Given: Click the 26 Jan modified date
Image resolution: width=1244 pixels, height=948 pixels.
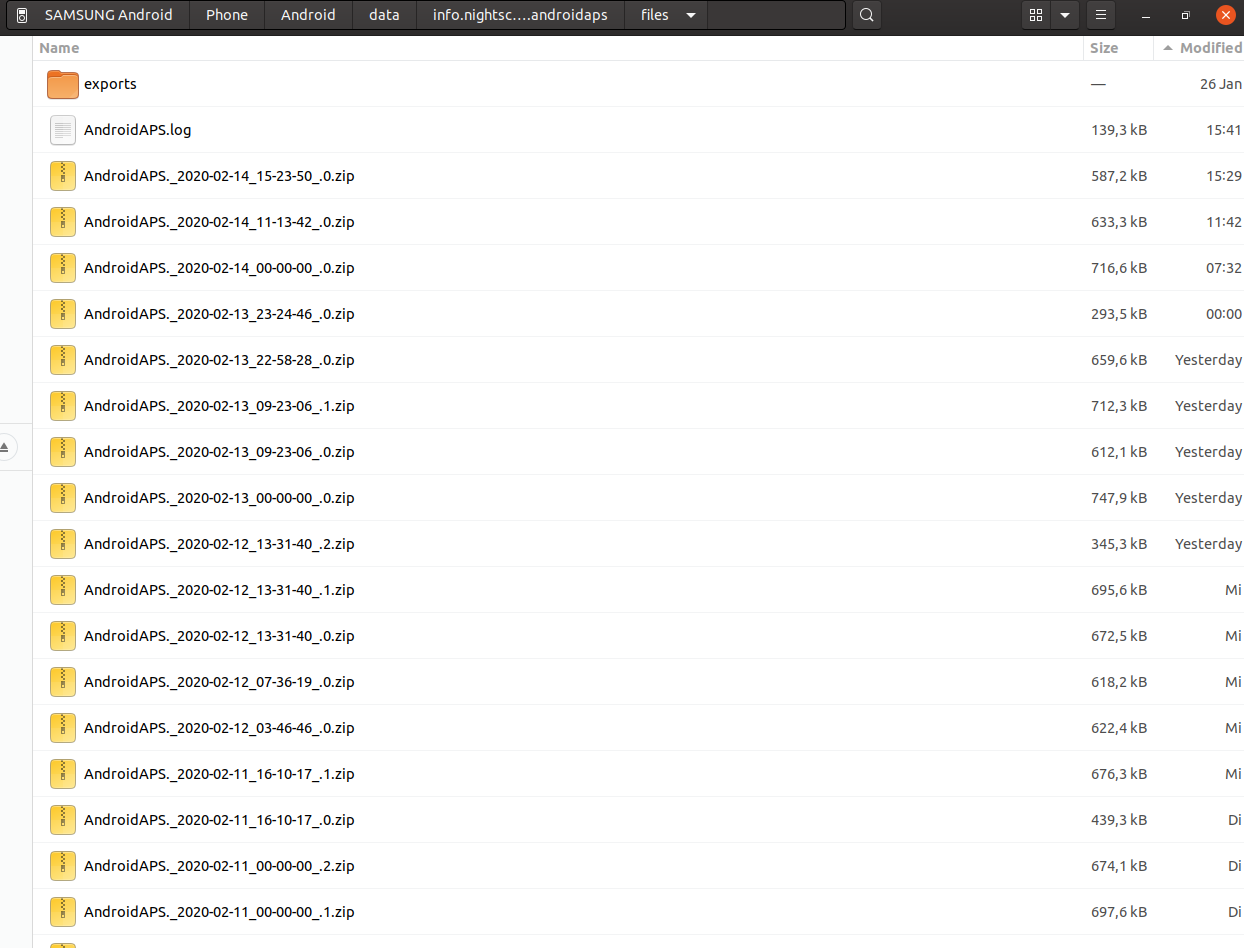Looking at the screenshot, I should 1221,84.
